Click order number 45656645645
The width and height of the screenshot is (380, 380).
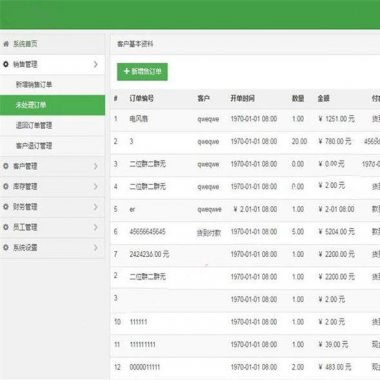147,232
